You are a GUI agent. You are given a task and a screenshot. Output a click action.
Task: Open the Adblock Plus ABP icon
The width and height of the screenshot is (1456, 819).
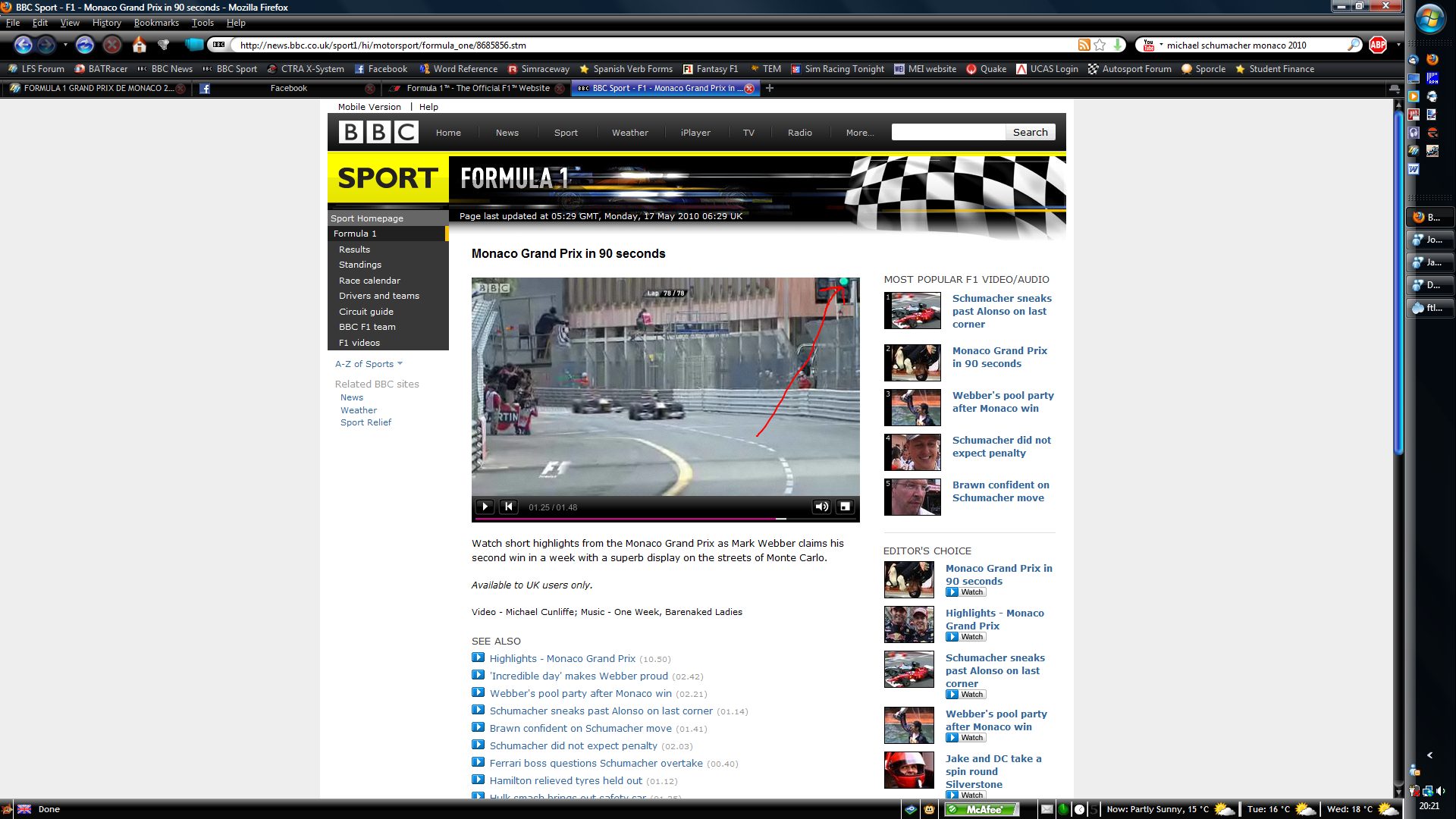tap(1378, 45)
